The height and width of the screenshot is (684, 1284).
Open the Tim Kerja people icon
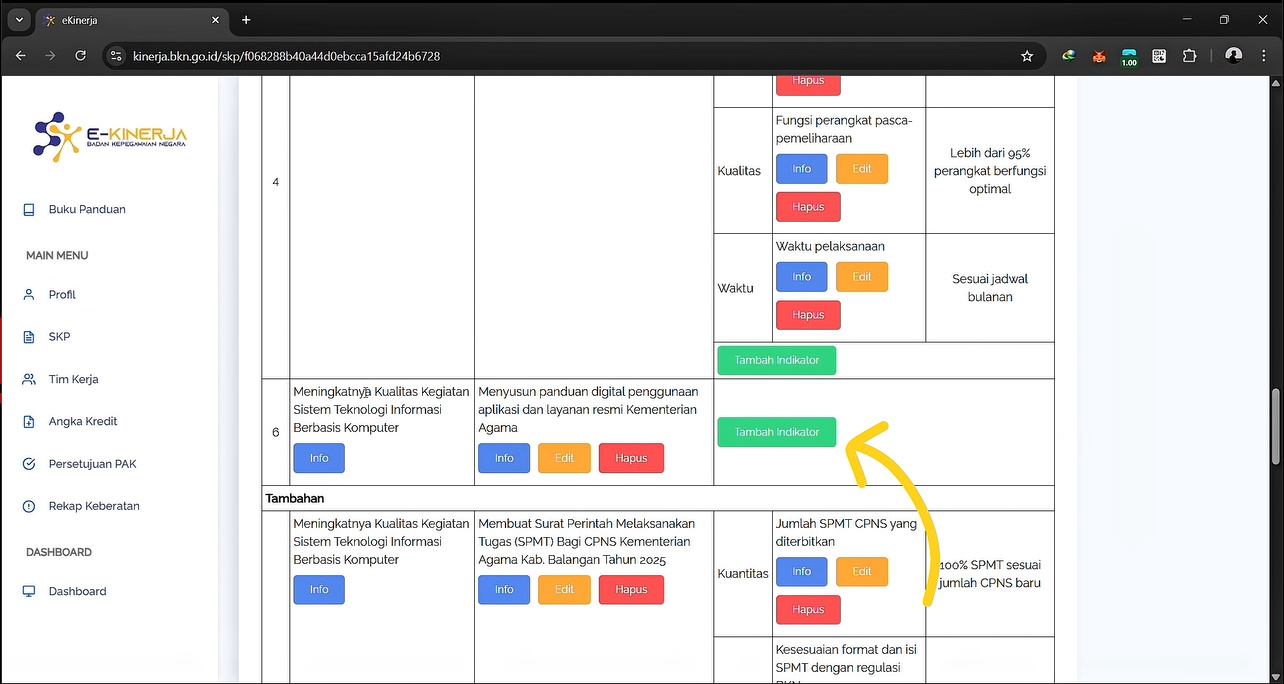coord(29,380)
